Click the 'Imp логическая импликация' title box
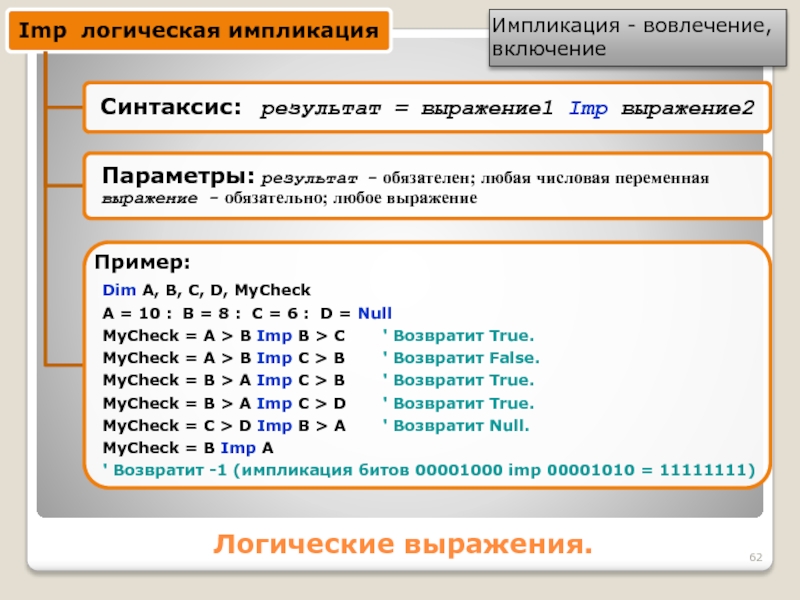This screenshot has height=600, width=800. click(x=199, y=30)
